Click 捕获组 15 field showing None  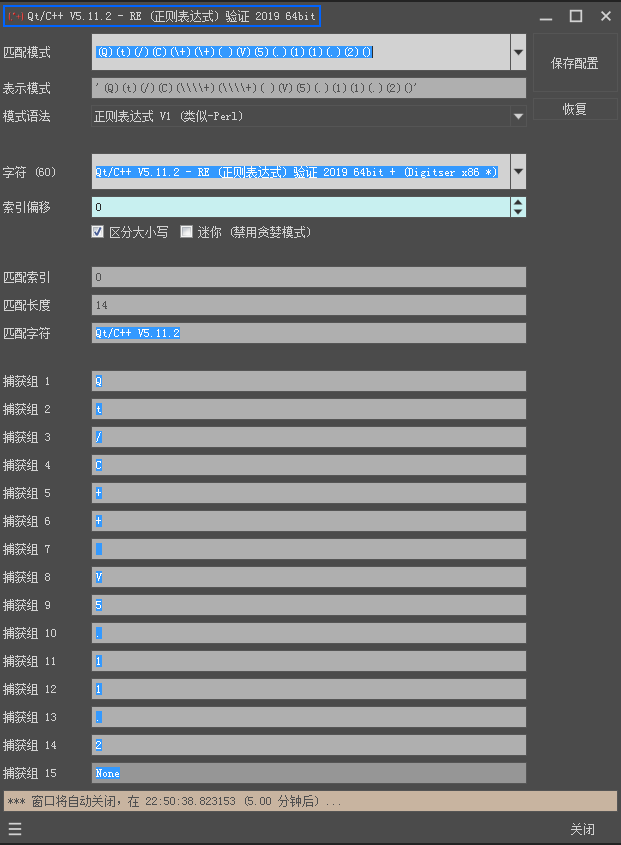[309, 773]
